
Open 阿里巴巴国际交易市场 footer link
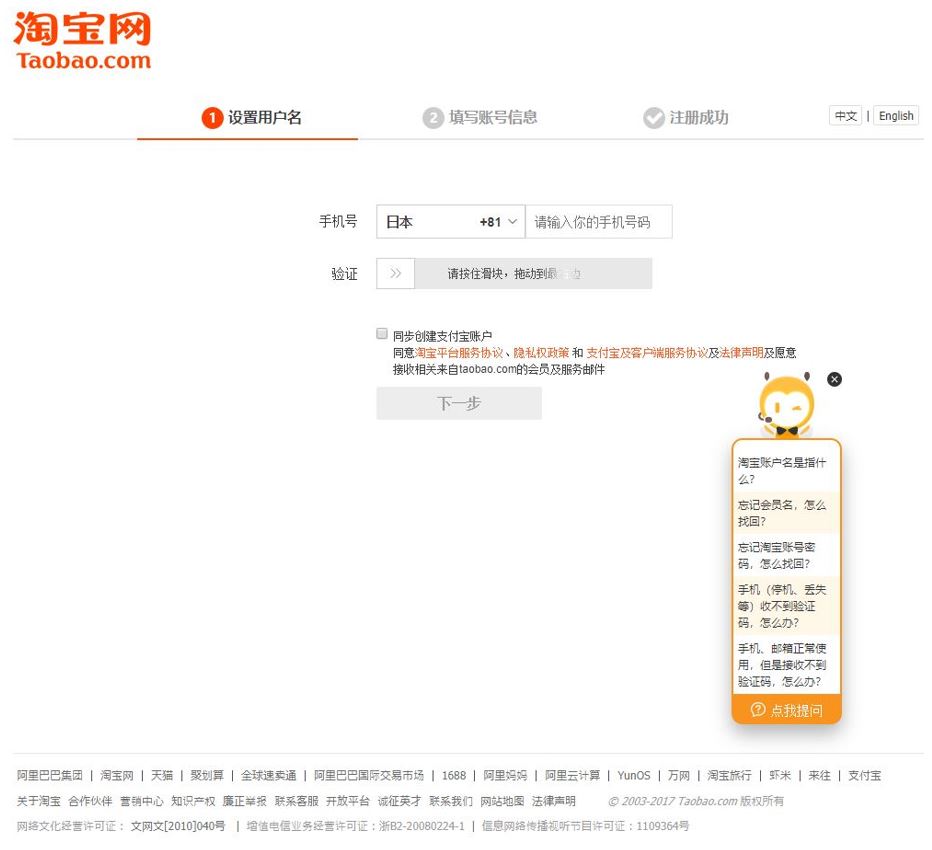369,775
